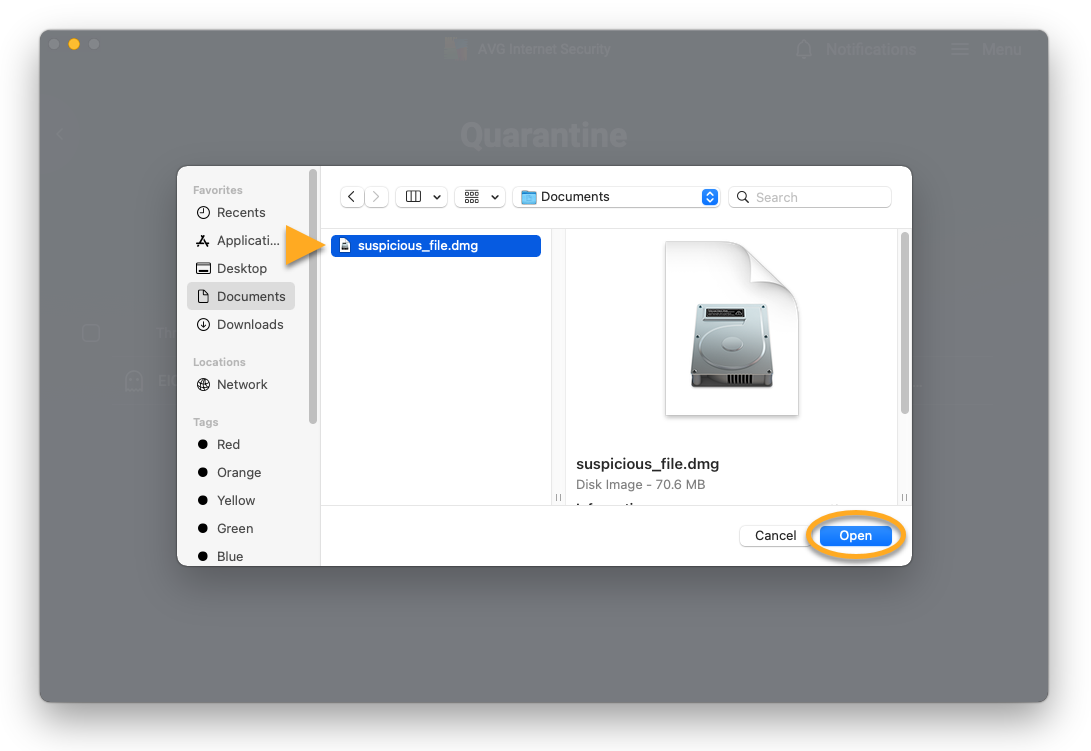Select suspicious_file.dmg in the file list
The image size is (1091, 751).
tap(436, 246)
